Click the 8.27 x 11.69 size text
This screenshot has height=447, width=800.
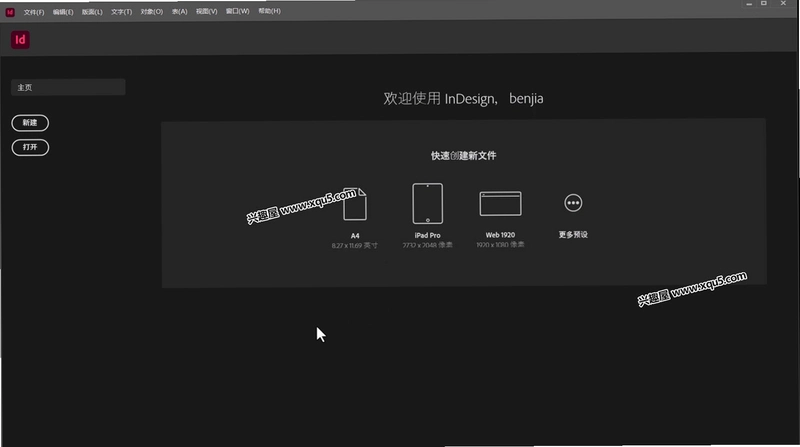(355, 245)
